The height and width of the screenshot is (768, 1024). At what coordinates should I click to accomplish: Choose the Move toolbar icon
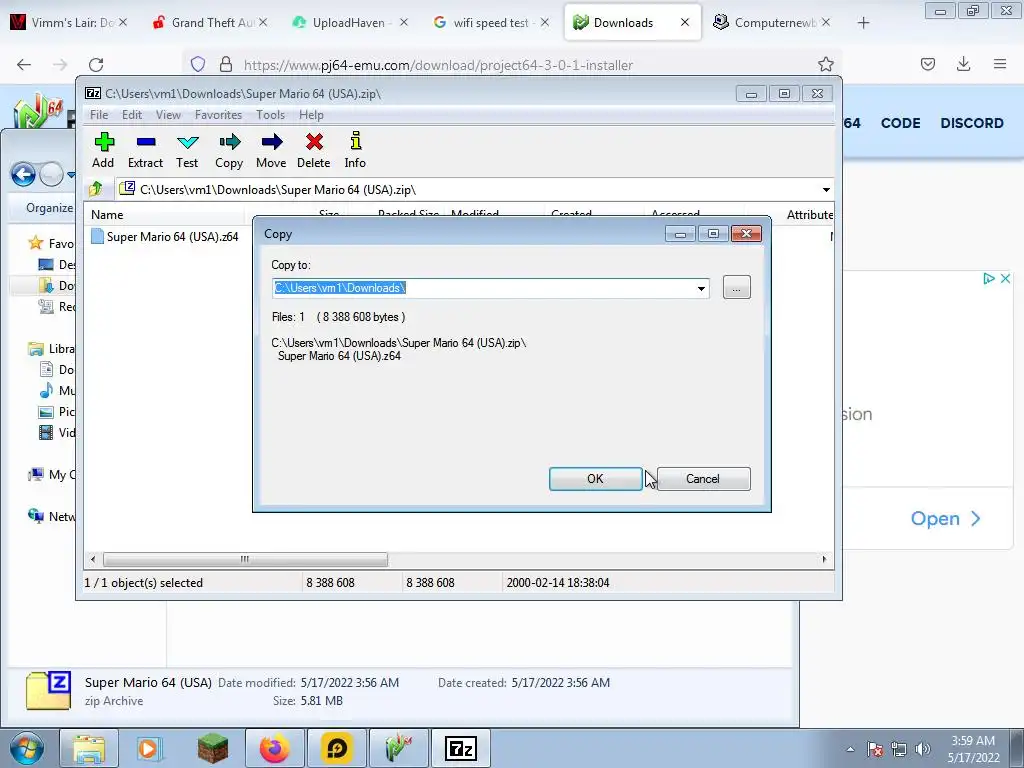[x=271, y=150]
